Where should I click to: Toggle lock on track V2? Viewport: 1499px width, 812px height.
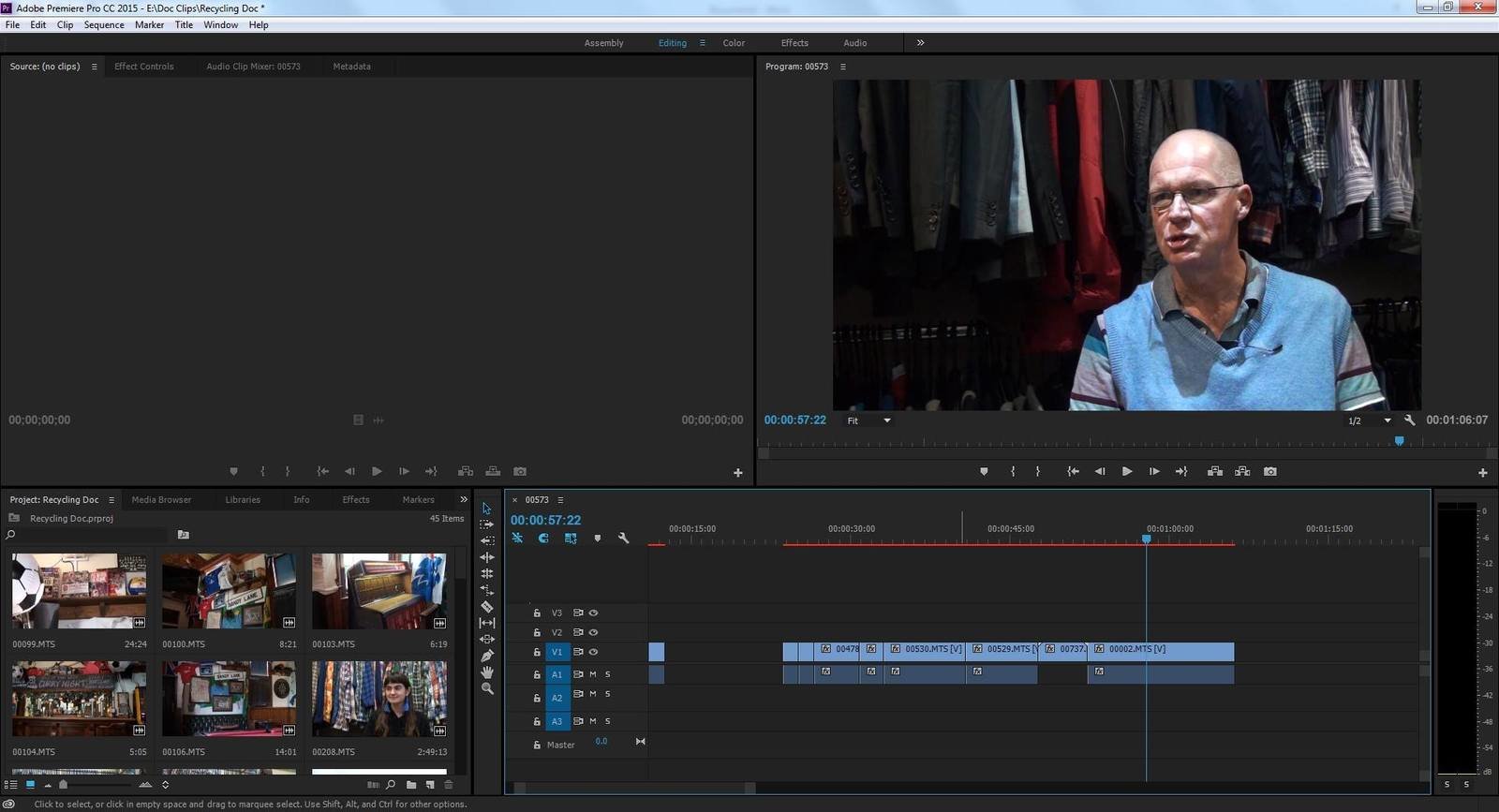[x=537, y=633]
